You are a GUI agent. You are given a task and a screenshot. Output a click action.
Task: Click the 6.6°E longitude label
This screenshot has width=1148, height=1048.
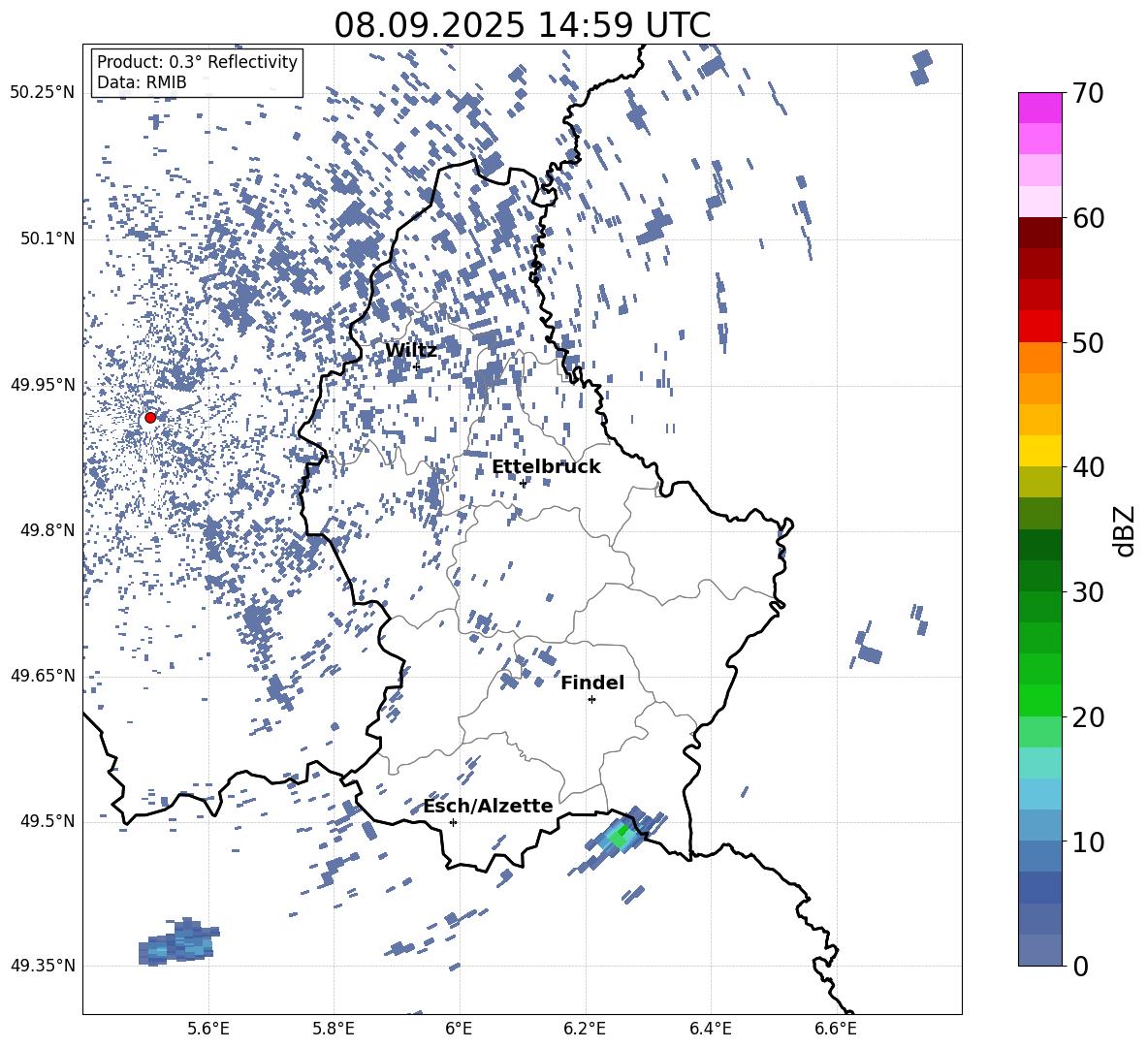point(836,1029)
